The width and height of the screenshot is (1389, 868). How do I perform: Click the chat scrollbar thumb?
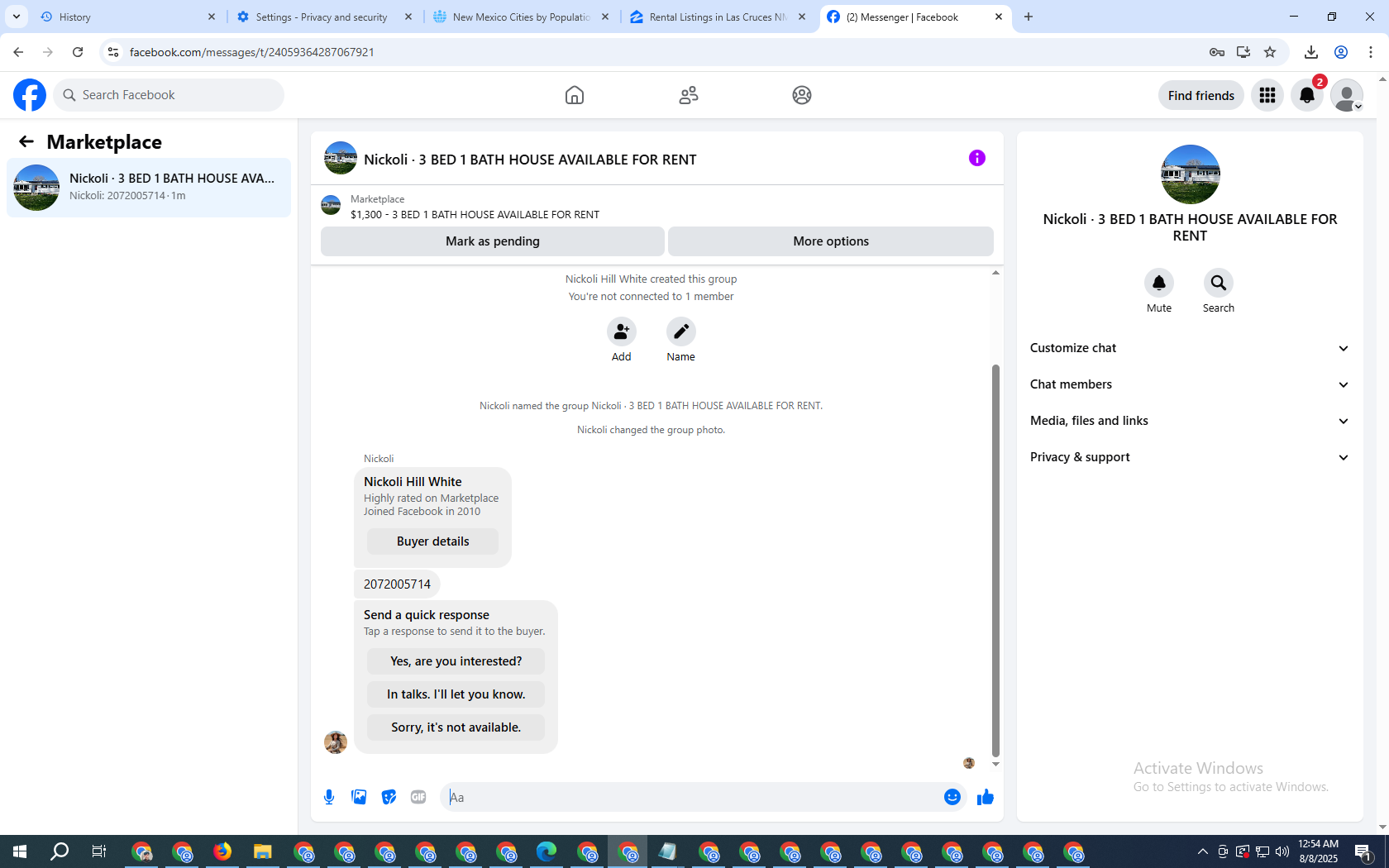coord(995,560)
